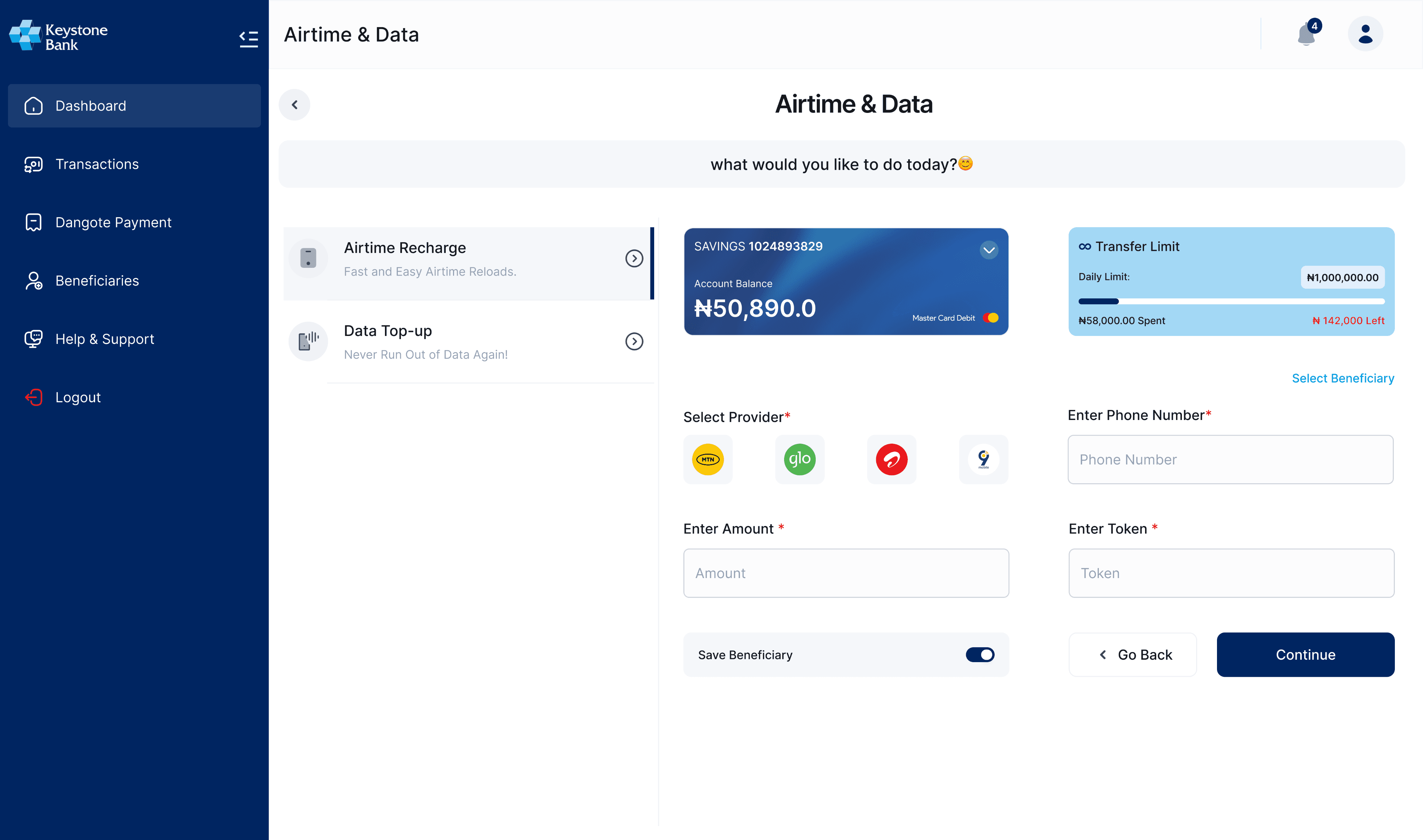
Task: Click the SAVINGS 1024893829 account number
Action: tap(758, 246)
